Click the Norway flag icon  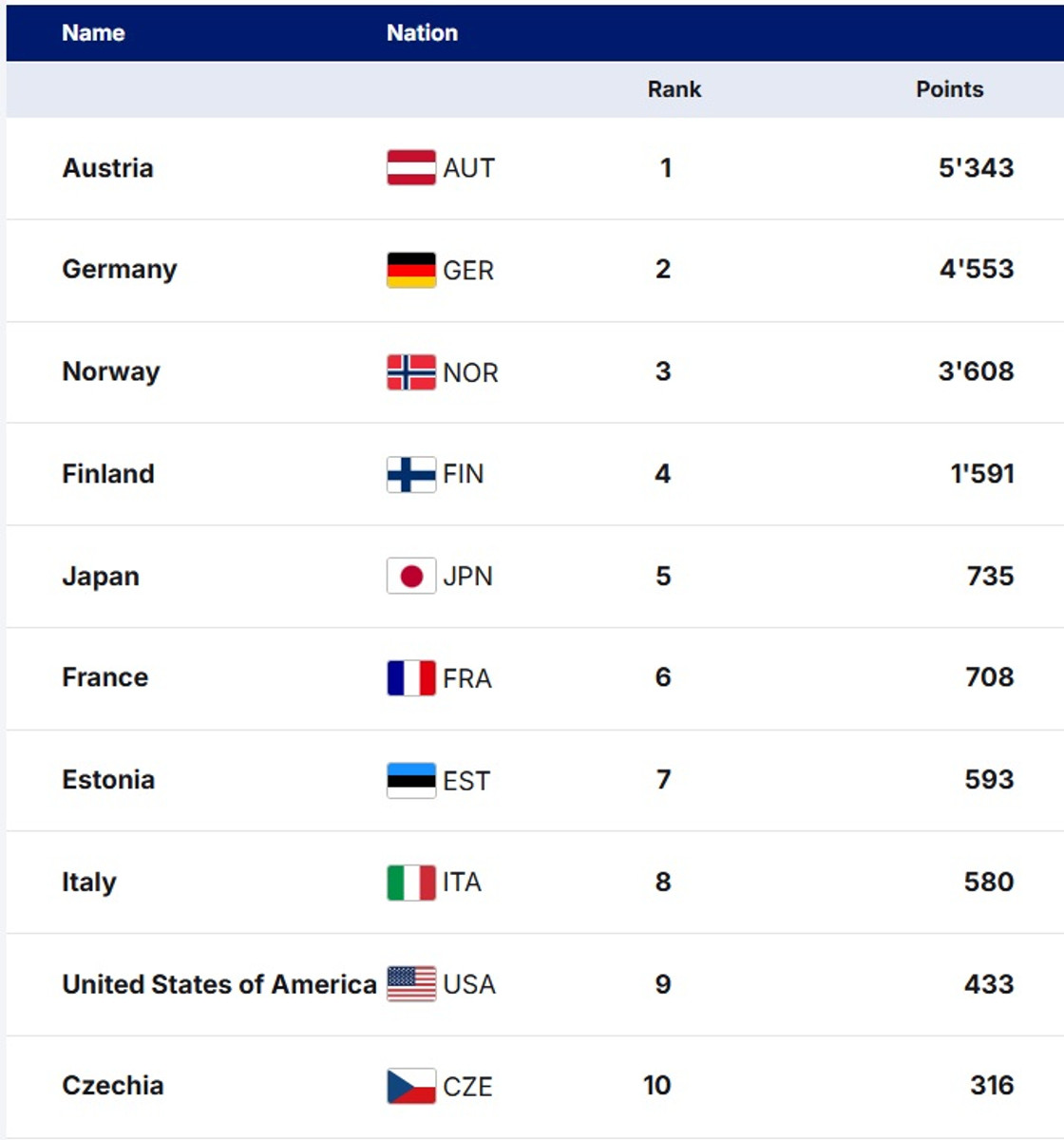pos(411,372)
